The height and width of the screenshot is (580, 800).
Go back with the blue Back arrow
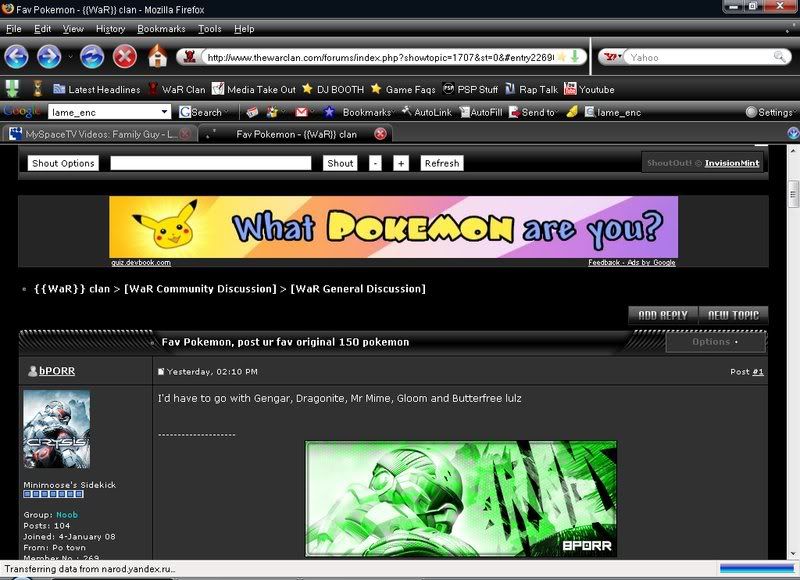click(16, 57)
